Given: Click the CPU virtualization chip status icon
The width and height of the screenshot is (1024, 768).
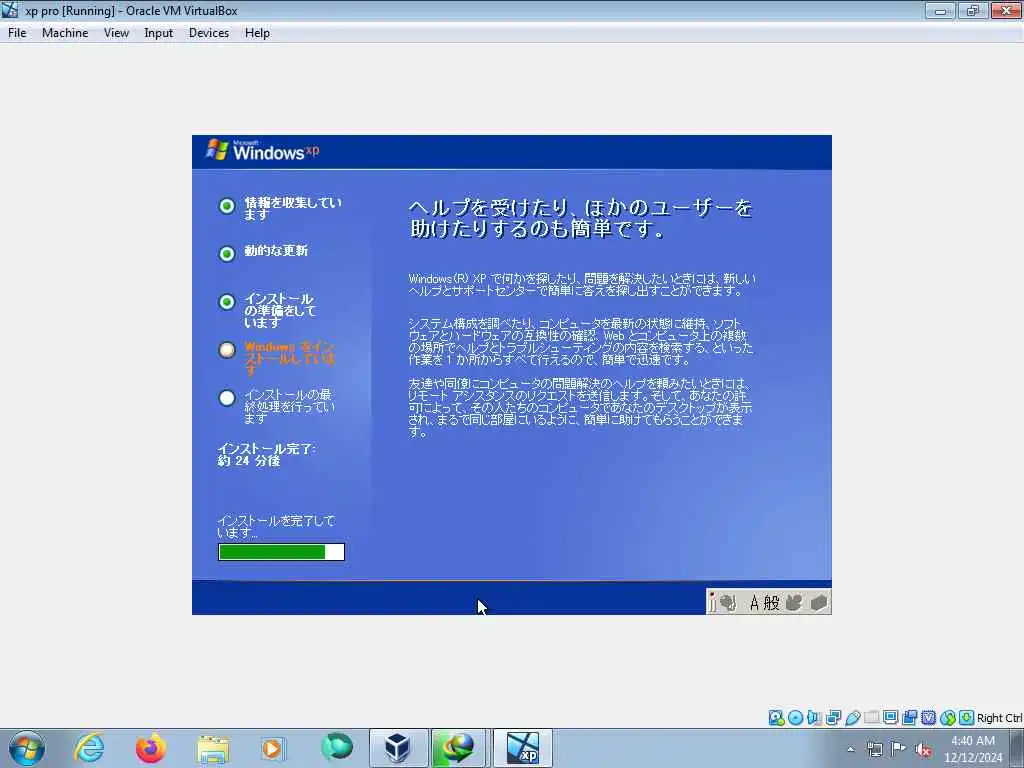Looking at the screenshot, I should [928, 718].
